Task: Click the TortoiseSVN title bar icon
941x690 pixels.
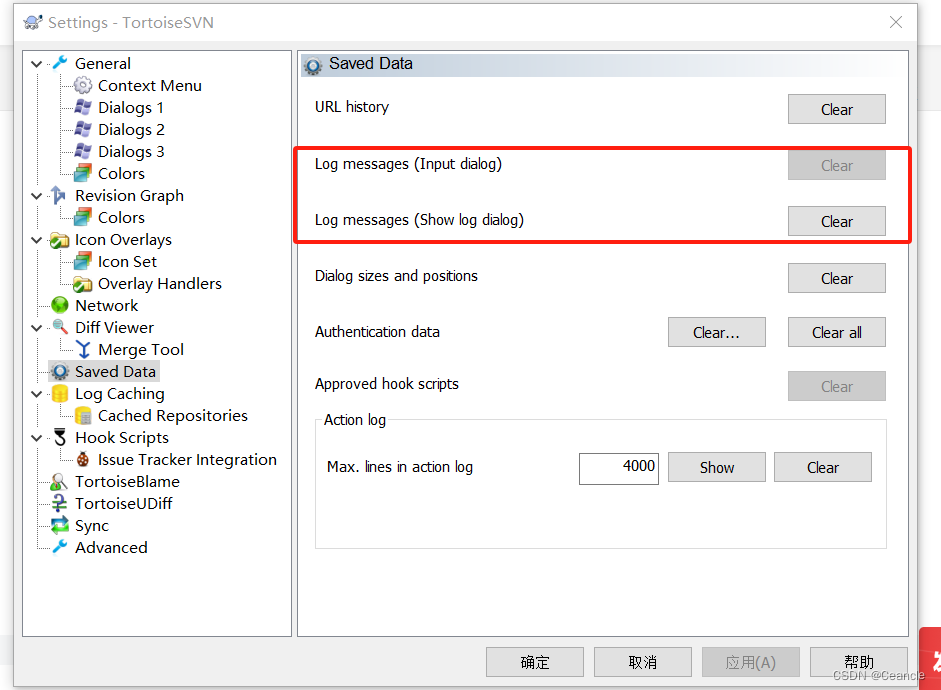Action: [x=32, y=23]
